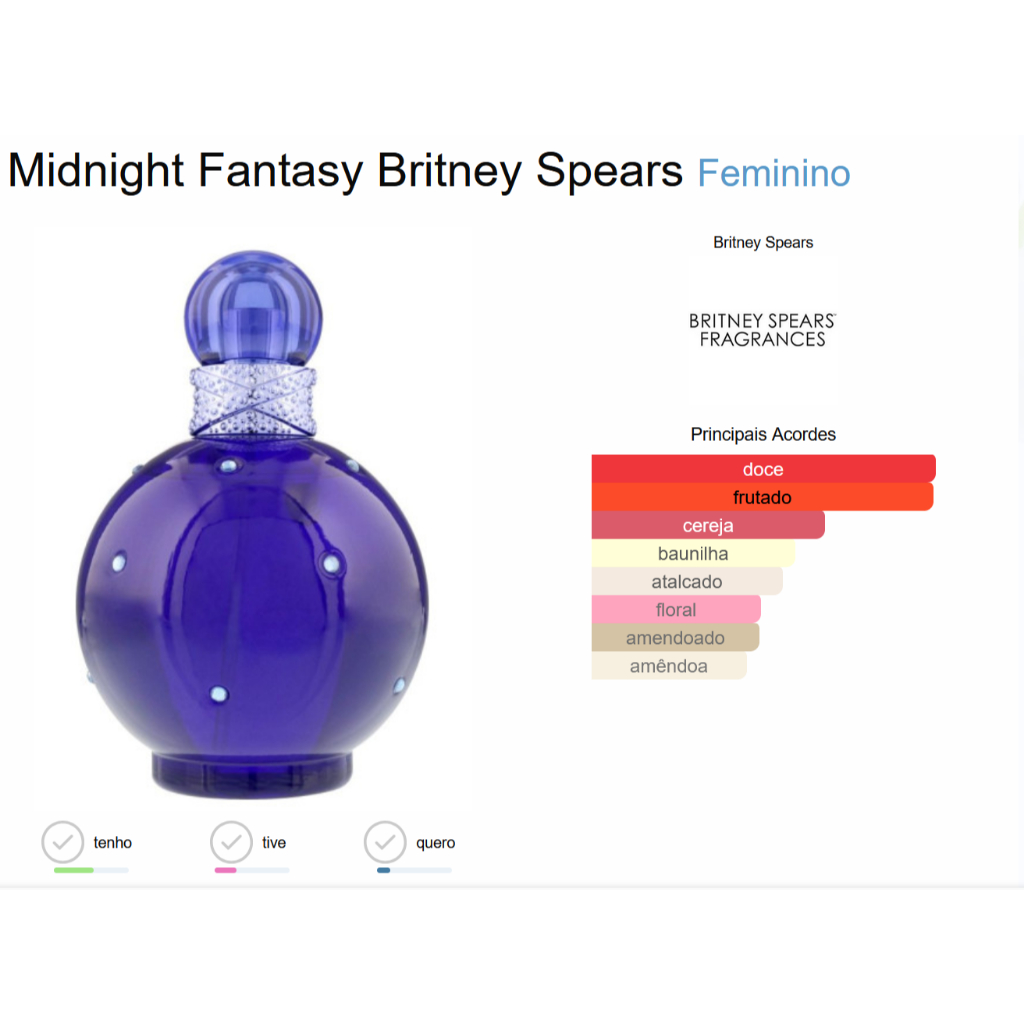The height and width of the screenshot is (1024, 1024).
Task: Click the 'baunilha' accord bar
Action: coord(693,553)
